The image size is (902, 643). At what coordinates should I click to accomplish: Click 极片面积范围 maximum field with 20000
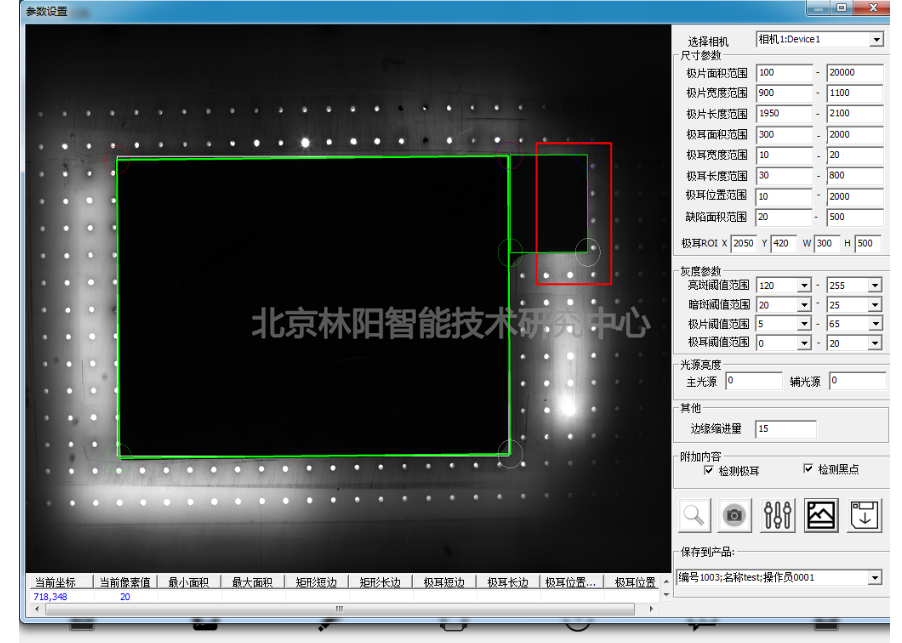(x=854, y=72)
